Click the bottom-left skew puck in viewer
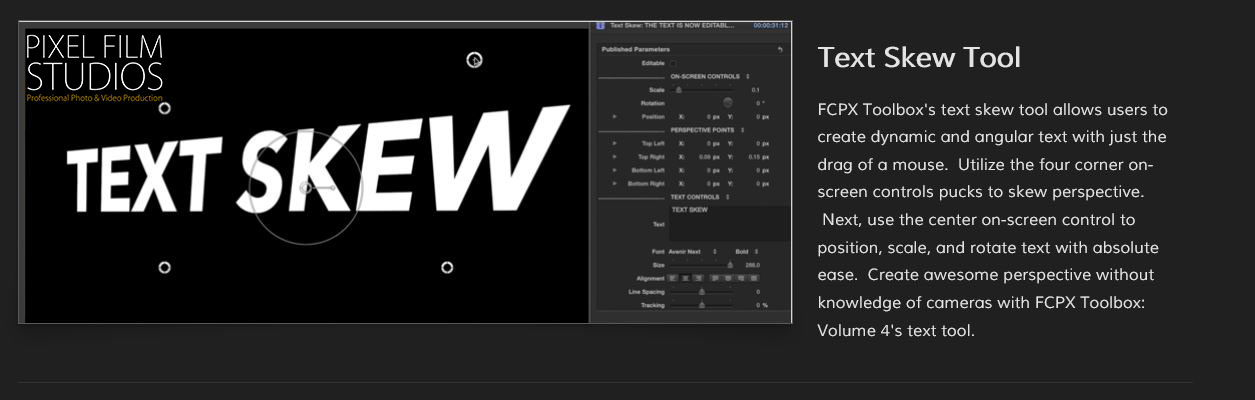Viewport: 1255px width, 400px height. (x=165, y=267)
